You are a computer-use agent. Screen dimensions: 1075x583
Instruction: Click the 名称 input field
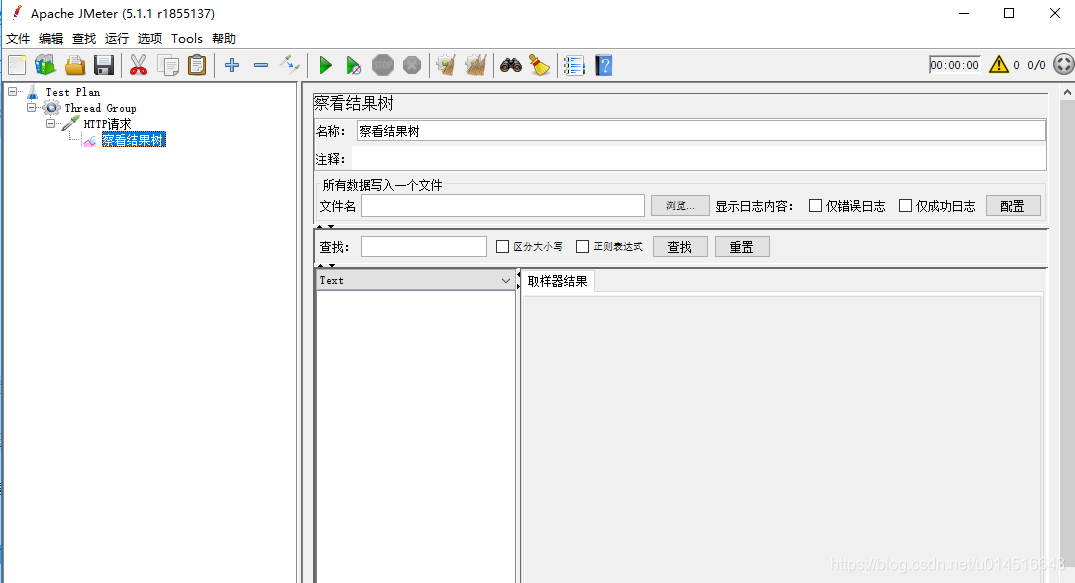point(701,131)
